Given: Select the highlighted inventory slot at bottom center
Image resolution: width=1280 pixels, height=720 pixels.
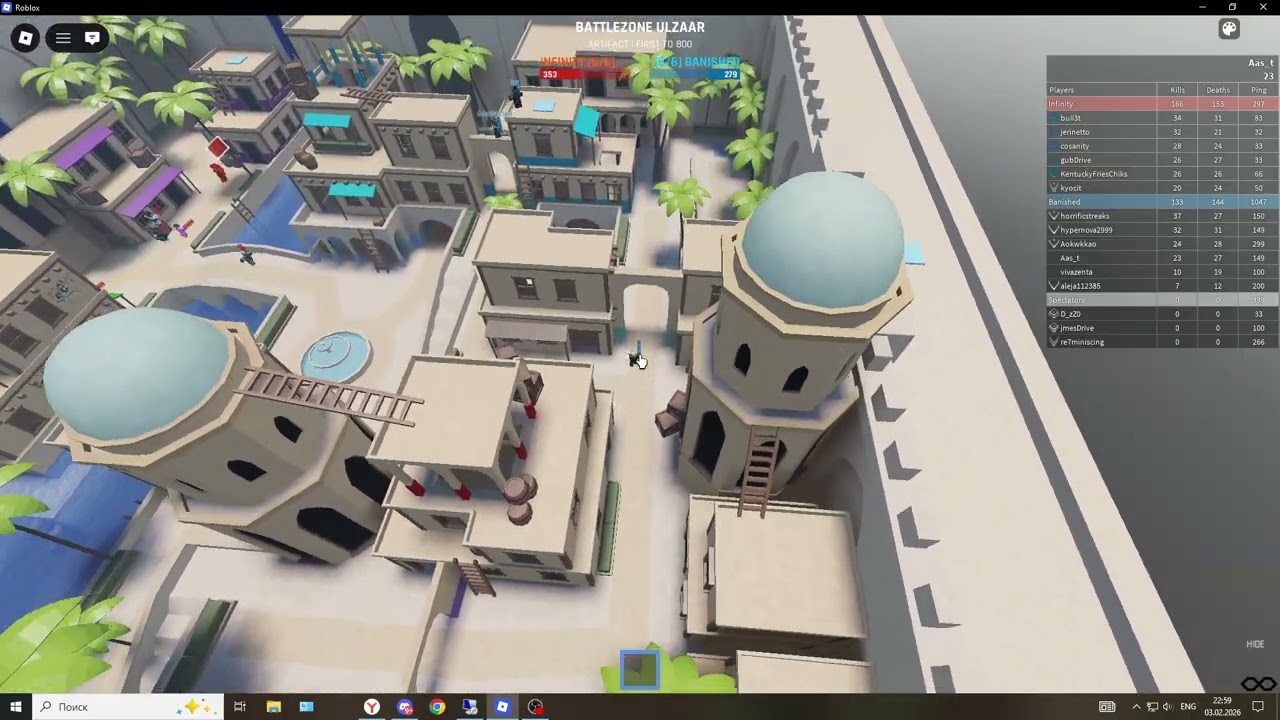Looking at the screenshot, I should pos(640,670).
